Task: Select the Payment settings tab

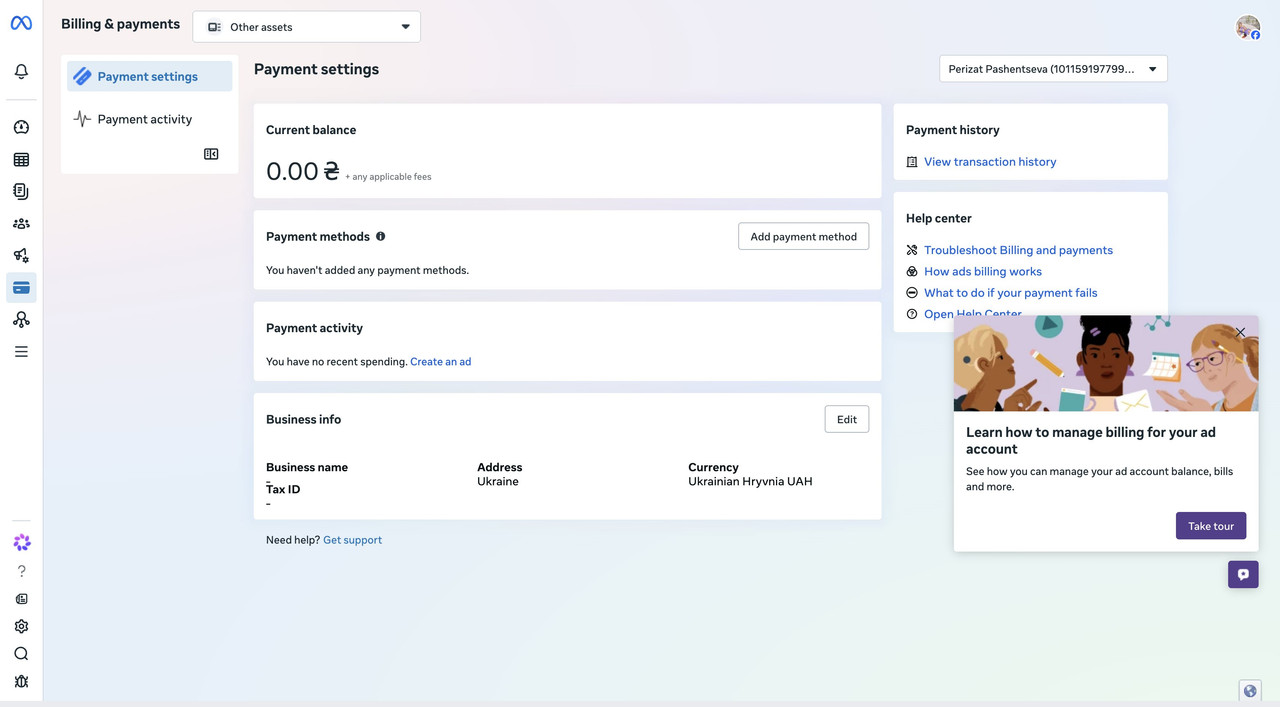Action: (x=150, y=76)
